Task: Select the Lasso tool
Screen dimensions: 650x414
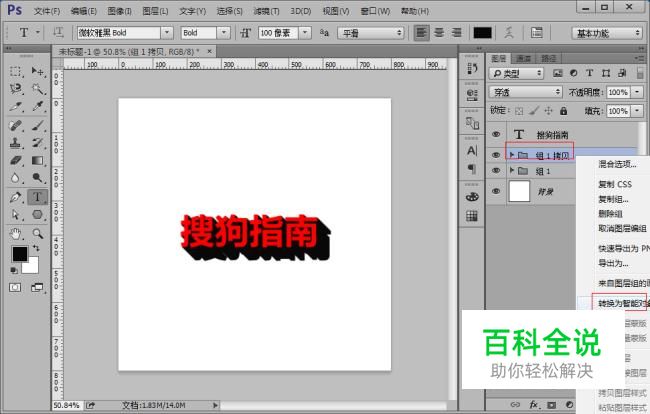Action: [x=16, y=89]
